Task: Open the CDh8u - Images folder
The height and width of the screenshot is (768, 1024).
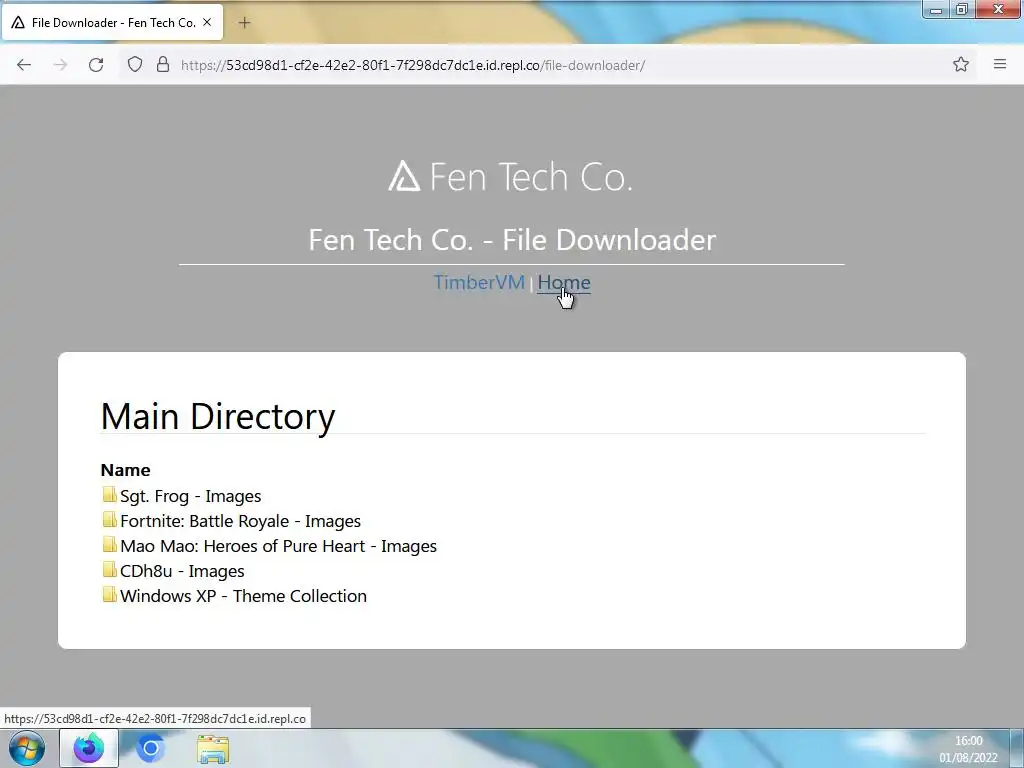Action: click(182, 571)
